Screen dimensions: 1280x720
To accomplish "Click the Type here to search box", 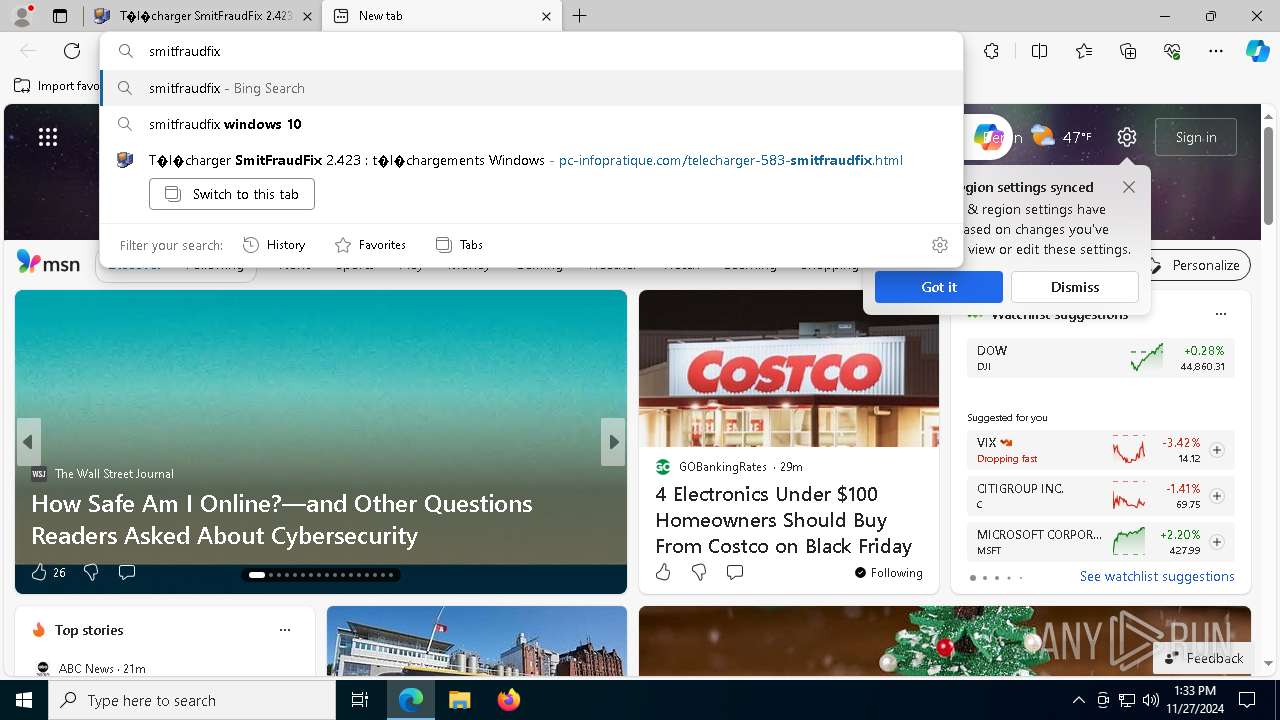I will (192, 700).
